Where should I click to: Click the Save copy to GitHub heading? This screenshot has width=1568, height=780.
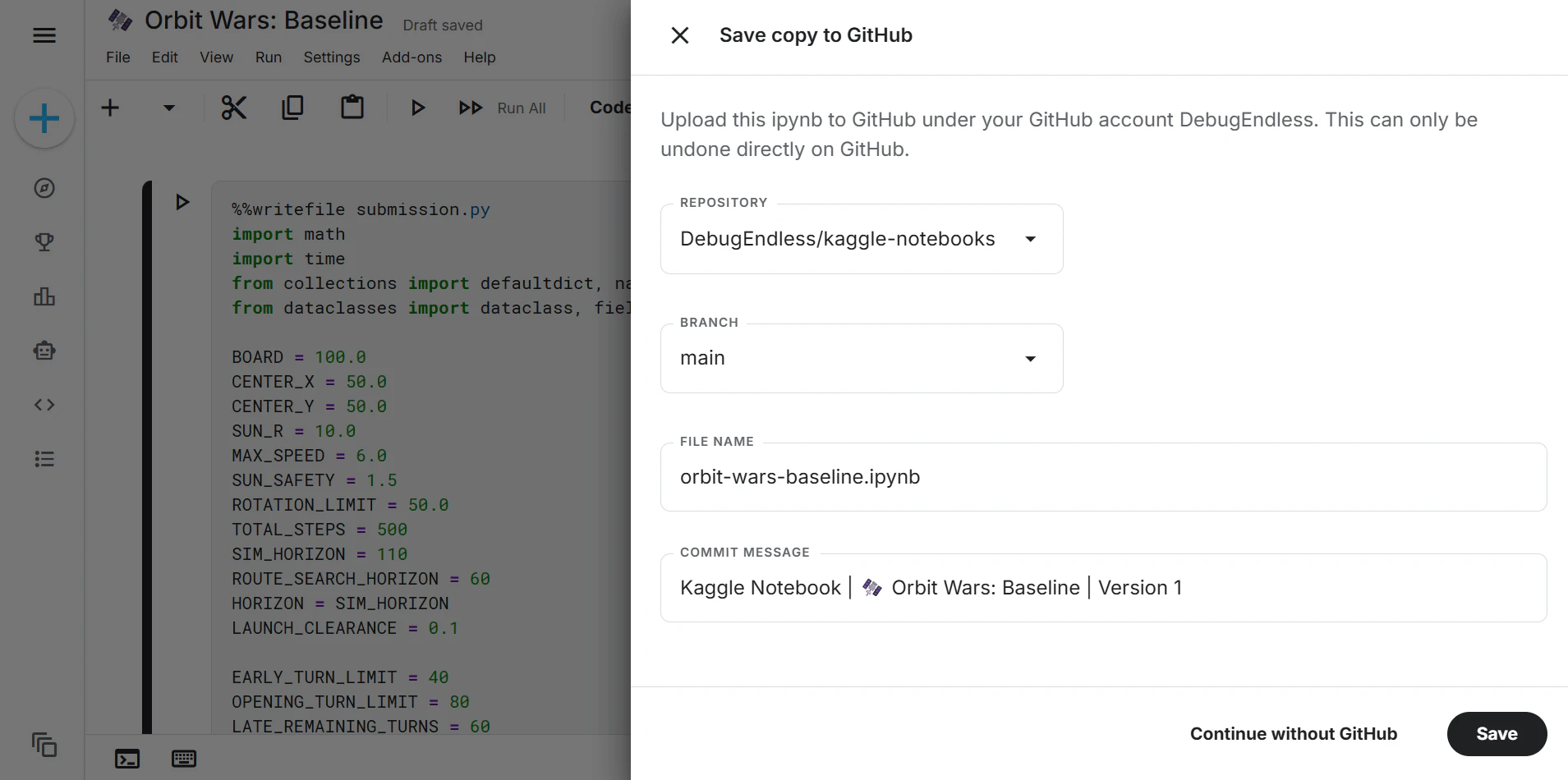pyautogui.click(x=816, y=35)
